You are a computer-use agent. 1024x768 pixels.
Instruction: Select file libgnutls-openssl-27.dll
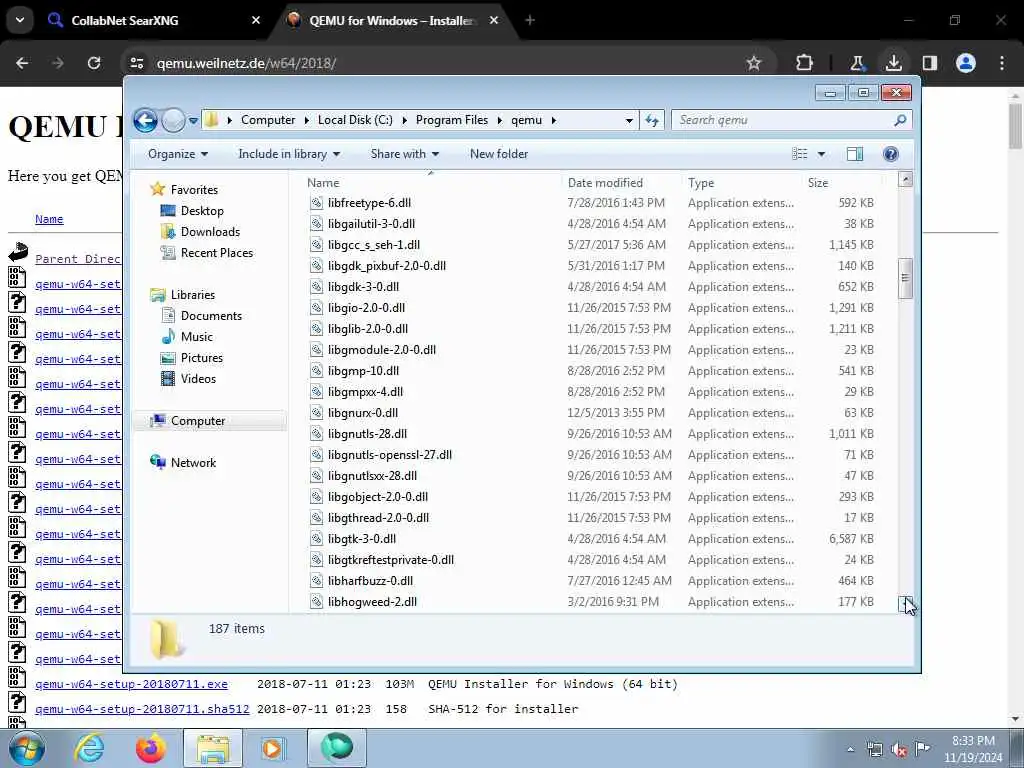point(390,455)
